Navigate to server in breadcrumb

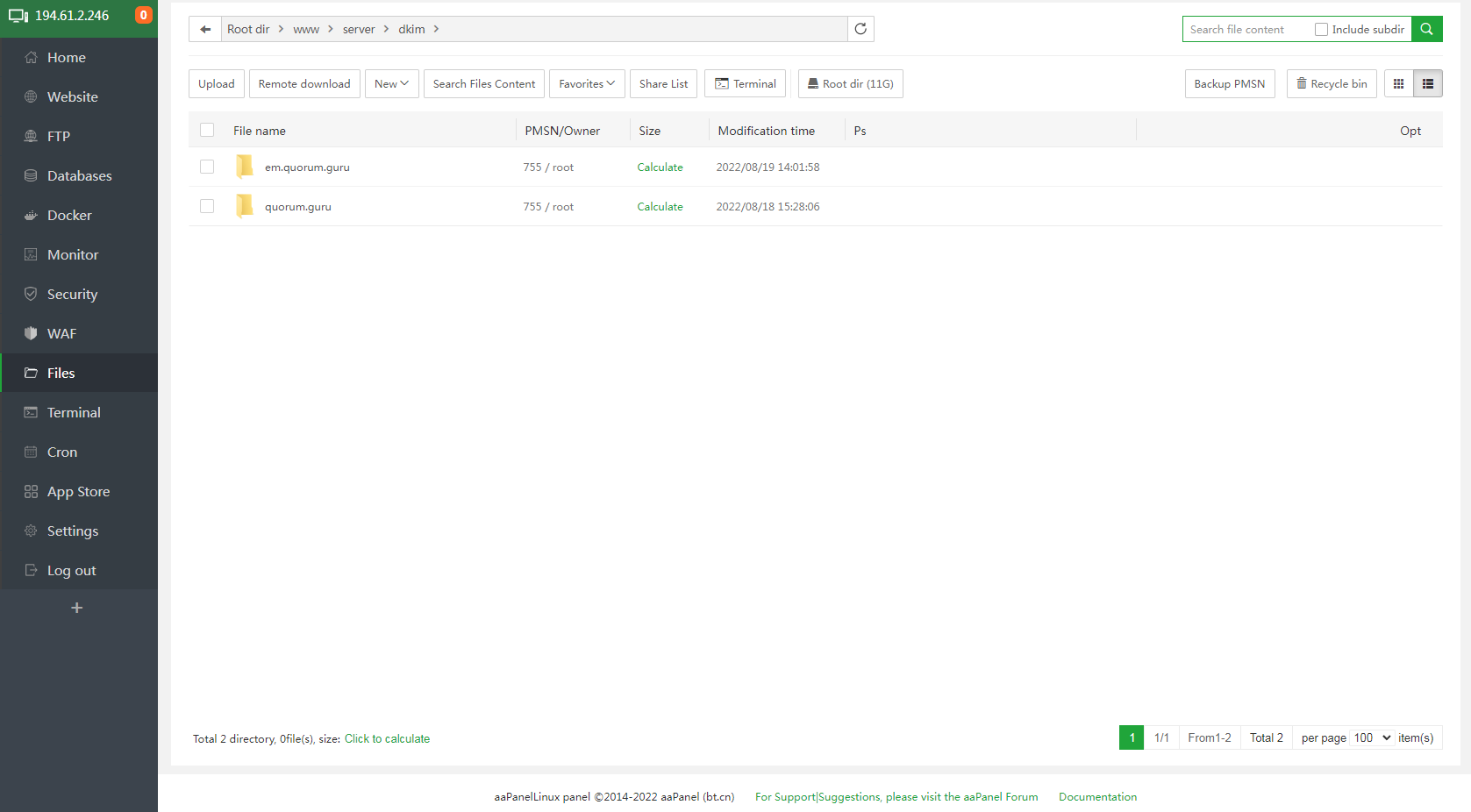tap(359, 29)
